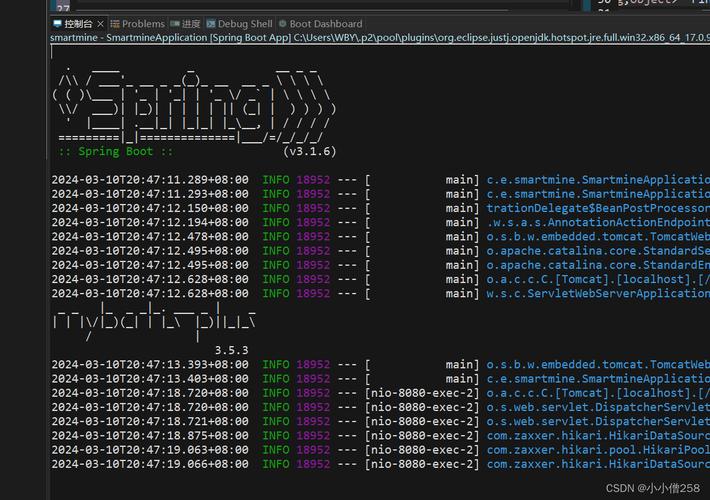Click timestamp 2024-03-10T20:47:11.289+08:00
The width and height of the screenshot is (710, 500).
click(150, 180)
